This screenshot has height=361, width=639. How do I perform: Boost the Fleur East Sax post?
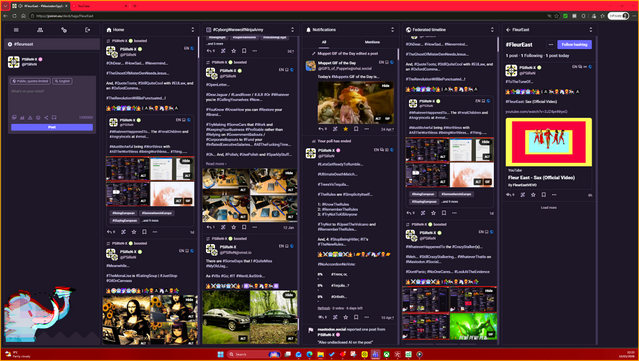[523, 195]
